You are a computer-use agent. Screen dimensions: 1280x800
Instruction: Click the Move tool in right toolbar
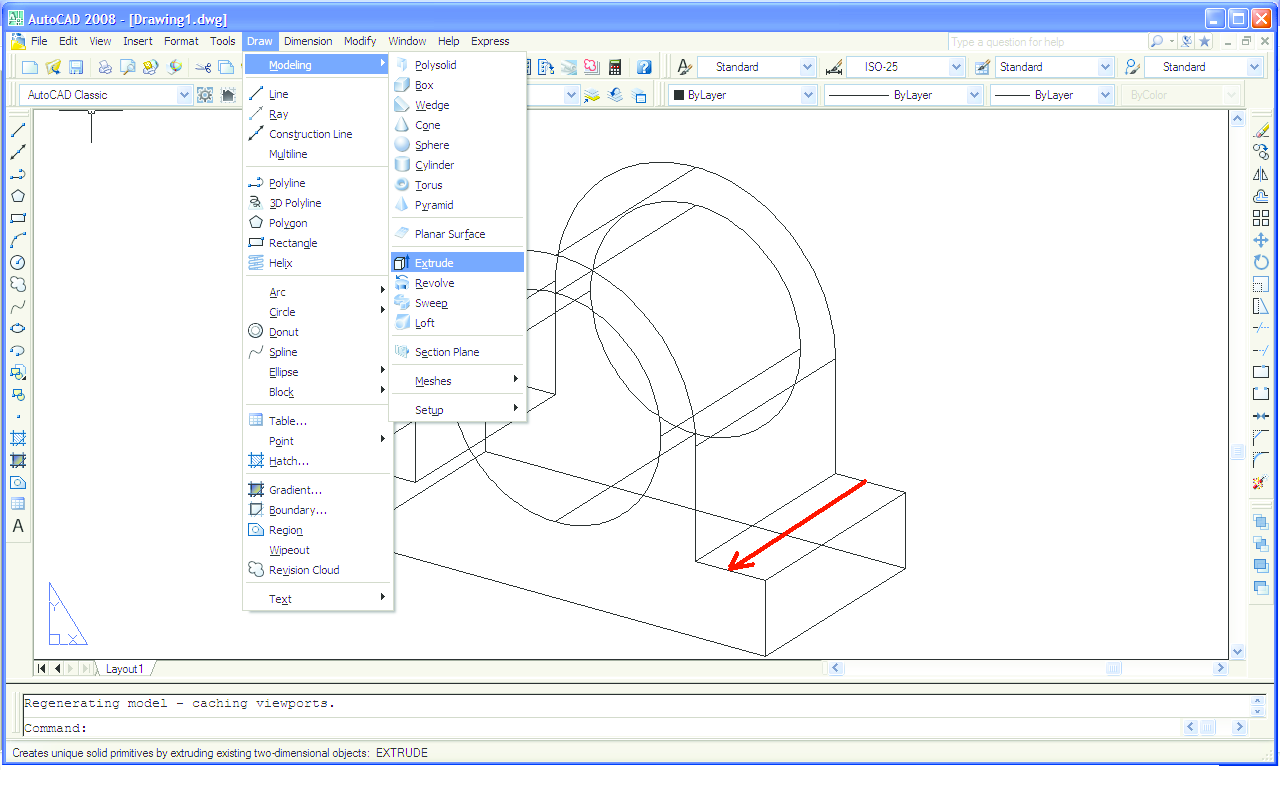tap(1261, 240)
